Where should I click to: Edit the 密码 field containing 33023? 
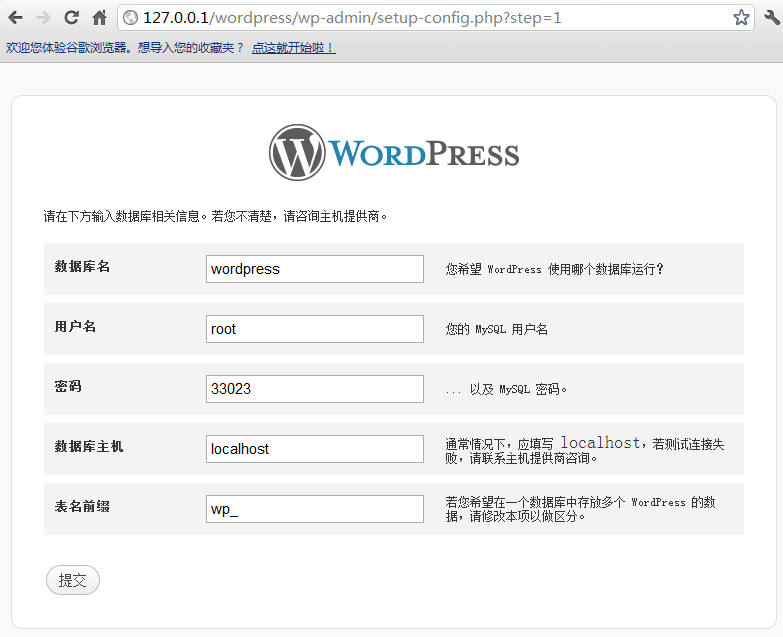tap(315, 389)
